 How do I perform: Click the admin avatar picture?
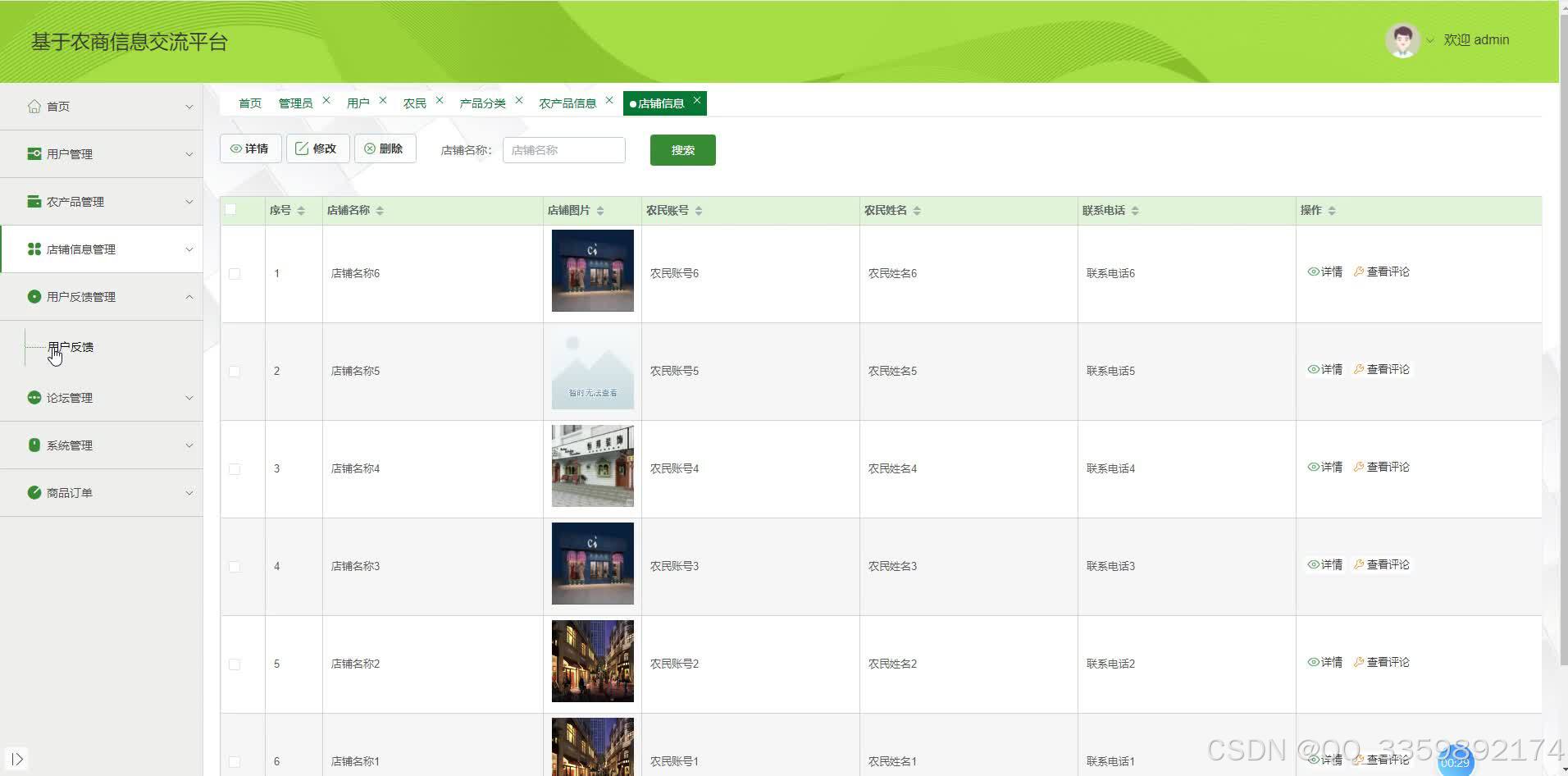pyautogui.click(x=1402, y=39)
